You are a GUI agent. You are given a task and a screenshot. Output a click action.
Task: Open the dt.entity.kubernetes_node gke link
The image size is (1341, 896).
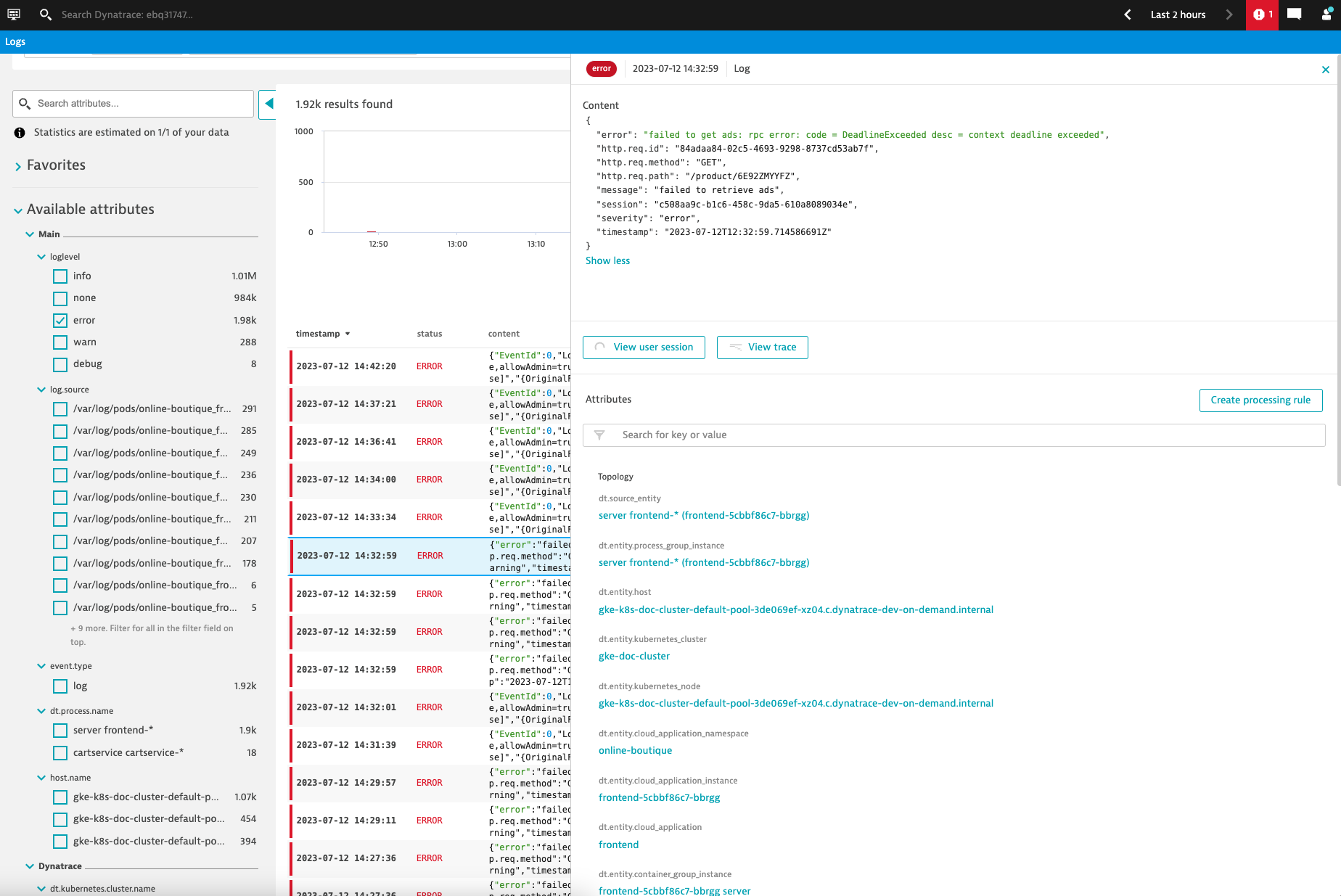796,704
